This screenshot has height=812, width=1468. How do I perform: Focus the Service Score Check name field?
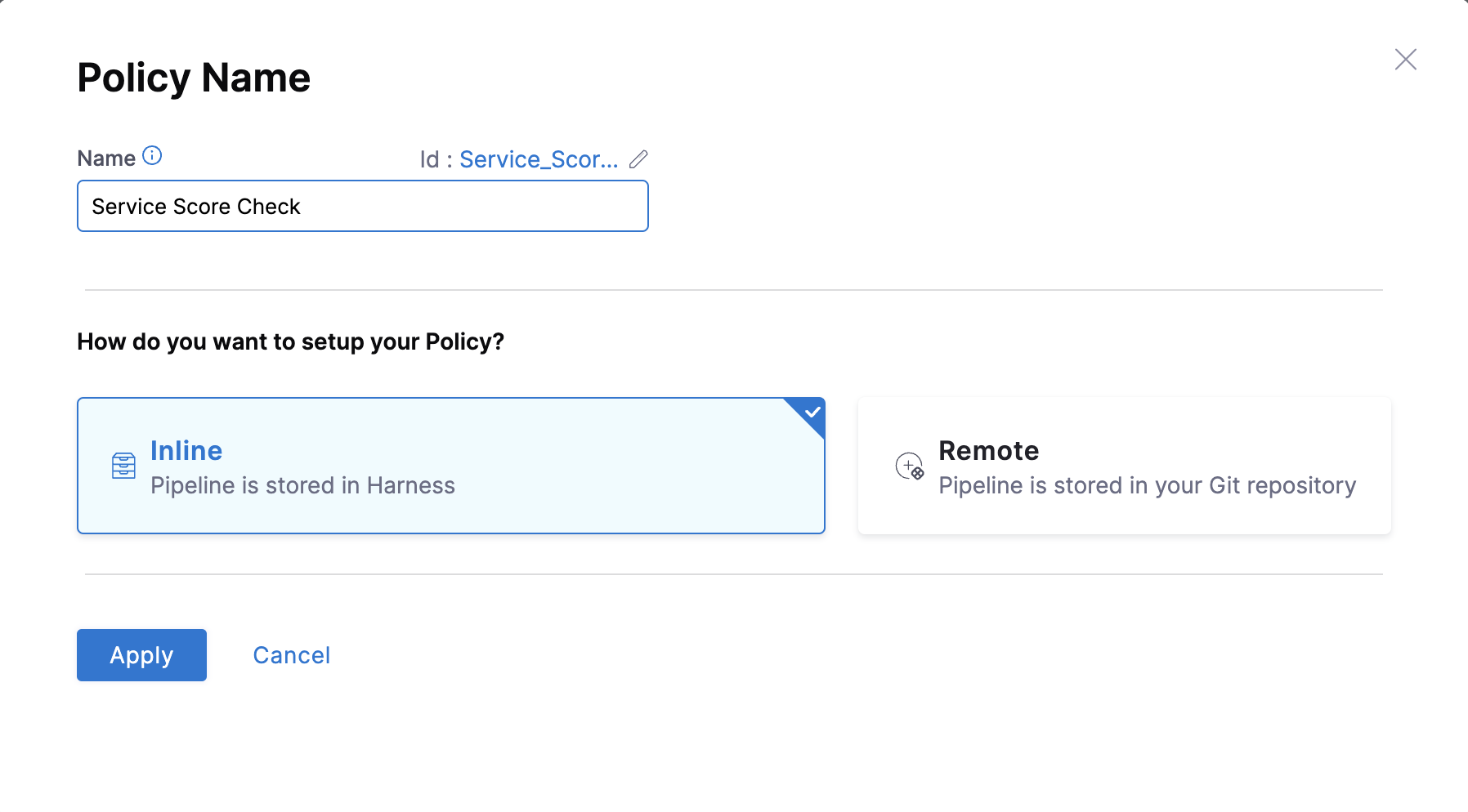tap(362, 207)
